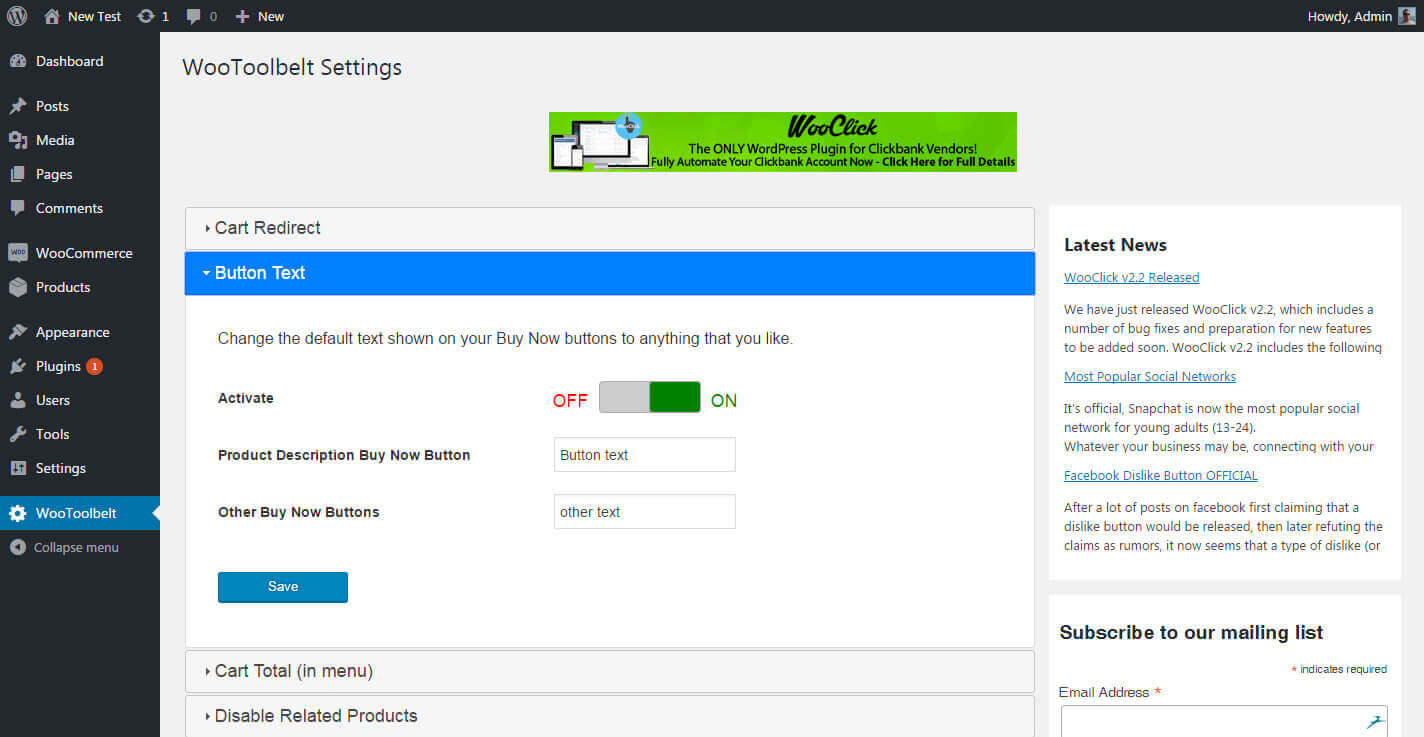The image size is (1424, 737).
Task: Click the Howdy, Admin account text
Action: (1350, 16)
